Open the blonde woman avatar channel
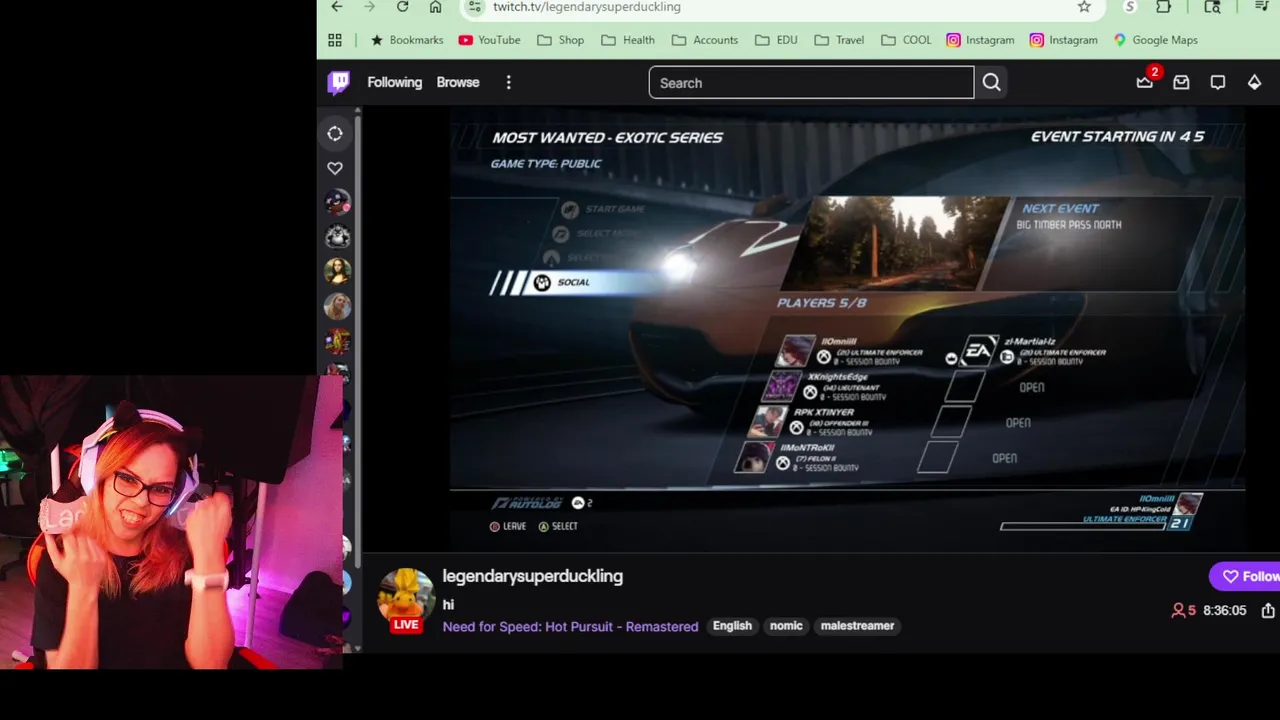Image resolution: width=1280 pixels, height=720 pixels. (337, 306)
